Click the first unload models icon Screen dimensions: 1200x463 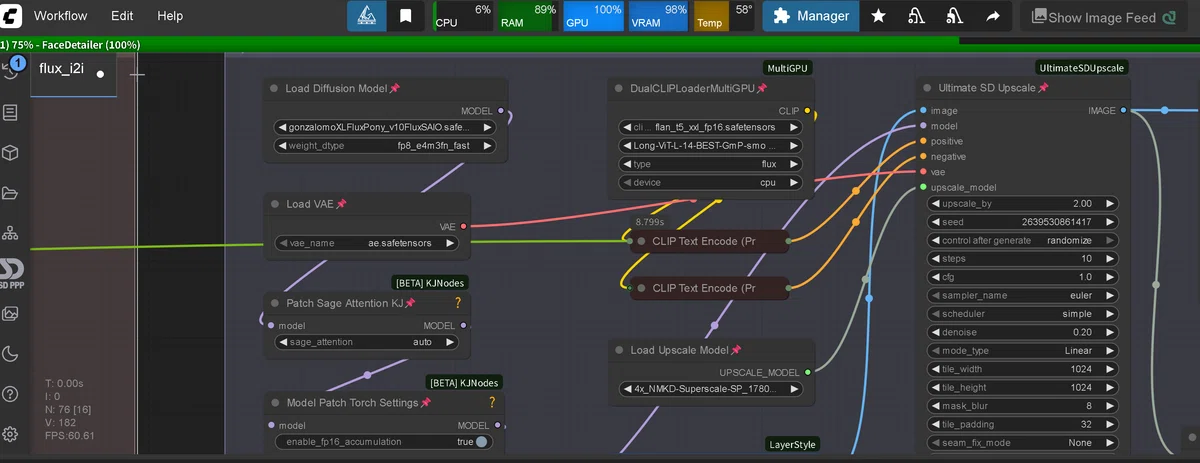(x=916, y=16)
